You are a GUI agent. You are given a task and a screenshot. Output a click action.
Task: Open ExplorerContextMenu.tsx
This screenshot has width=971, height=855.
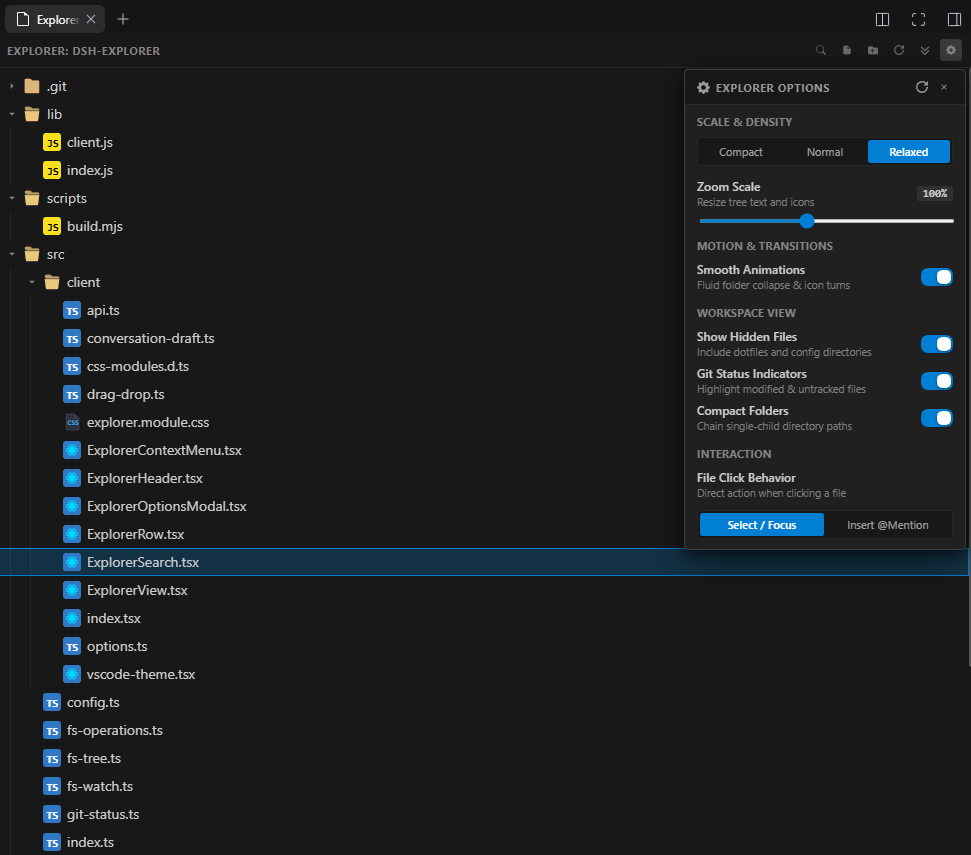[x=164, y=451]
